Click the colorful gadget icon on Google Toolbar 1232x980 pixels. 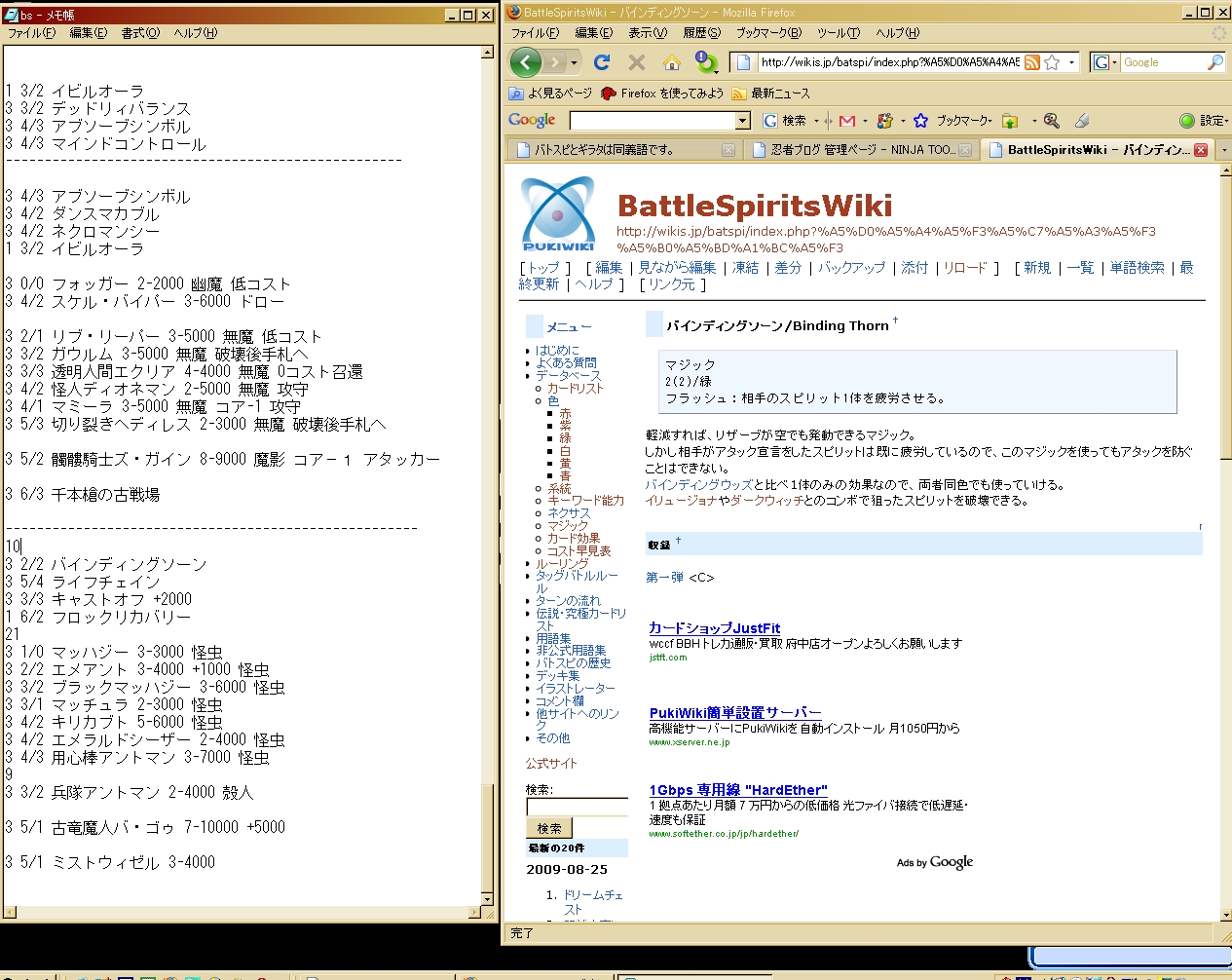tap(884, 121)
